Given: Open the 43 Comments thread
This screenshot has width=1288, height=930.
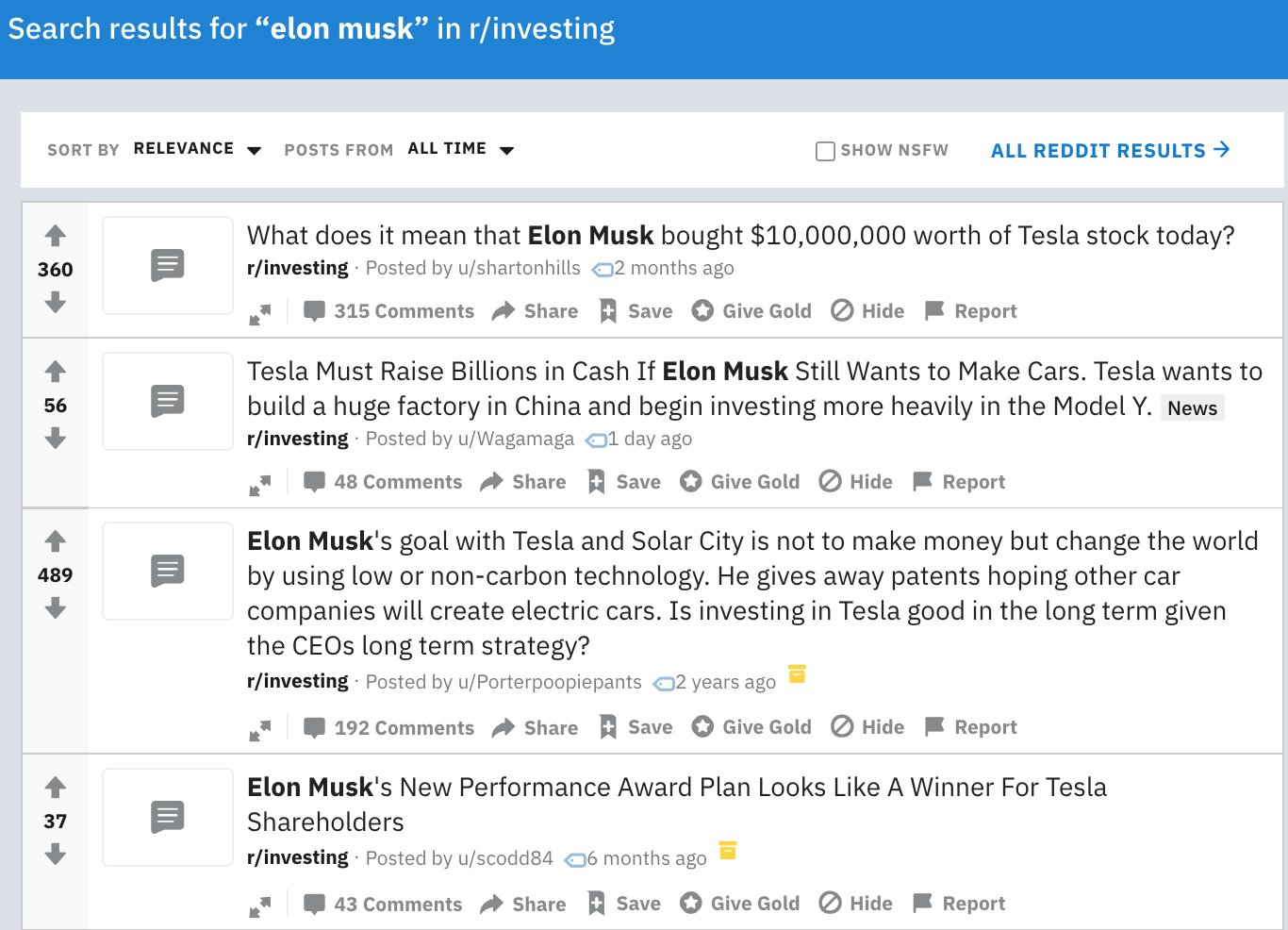Looking at the screenshot, I should pos(383,904).
